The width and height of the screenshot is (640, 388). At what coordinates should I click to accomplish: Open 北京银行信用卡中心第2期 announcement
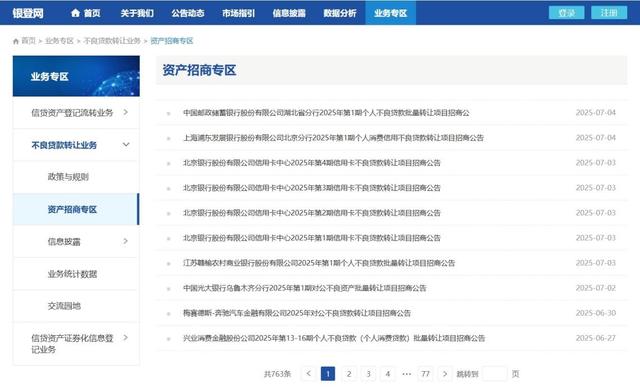tap(312, 213)
